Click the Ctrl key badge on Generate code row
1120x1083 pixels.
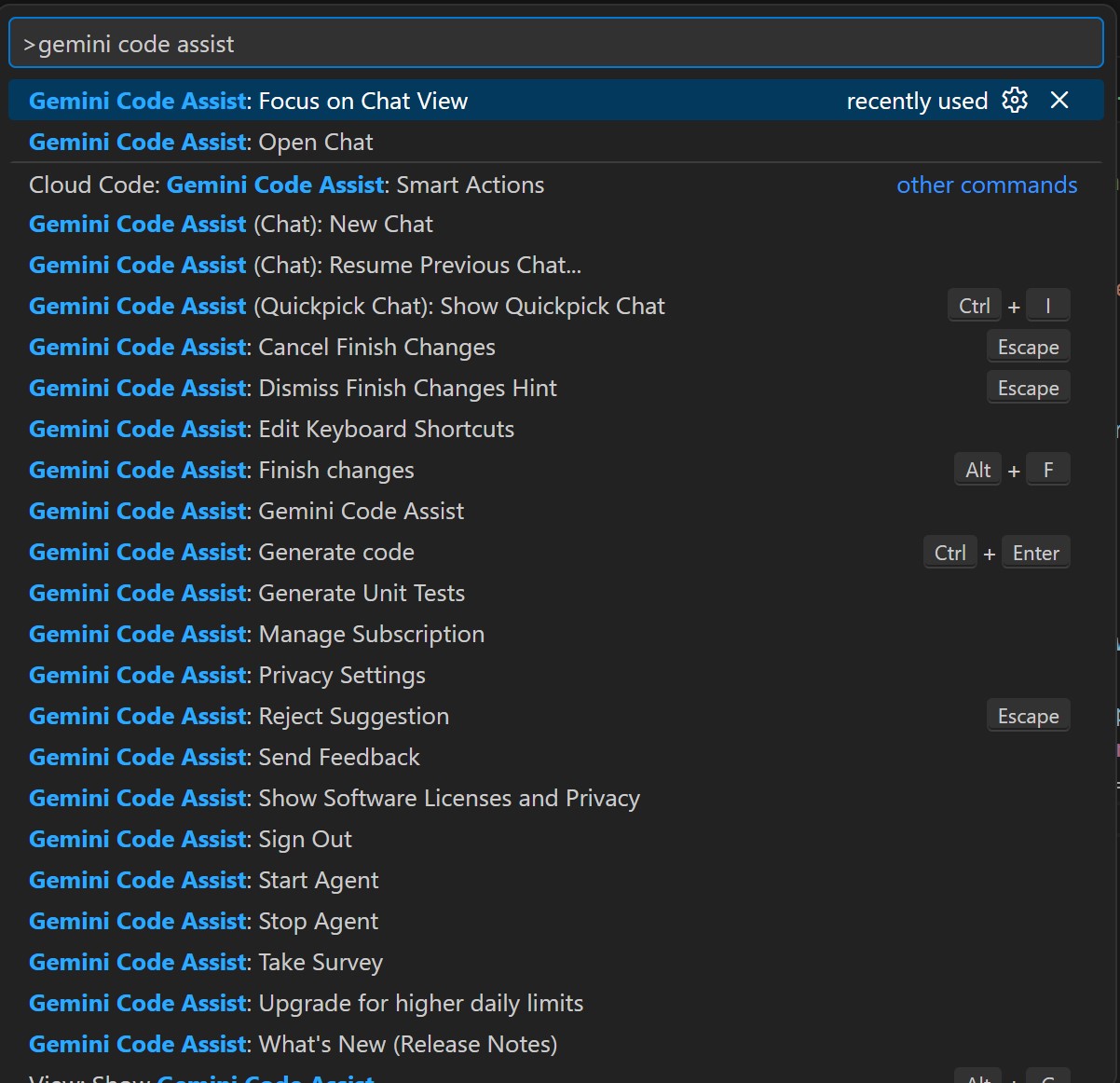[950, 553]
